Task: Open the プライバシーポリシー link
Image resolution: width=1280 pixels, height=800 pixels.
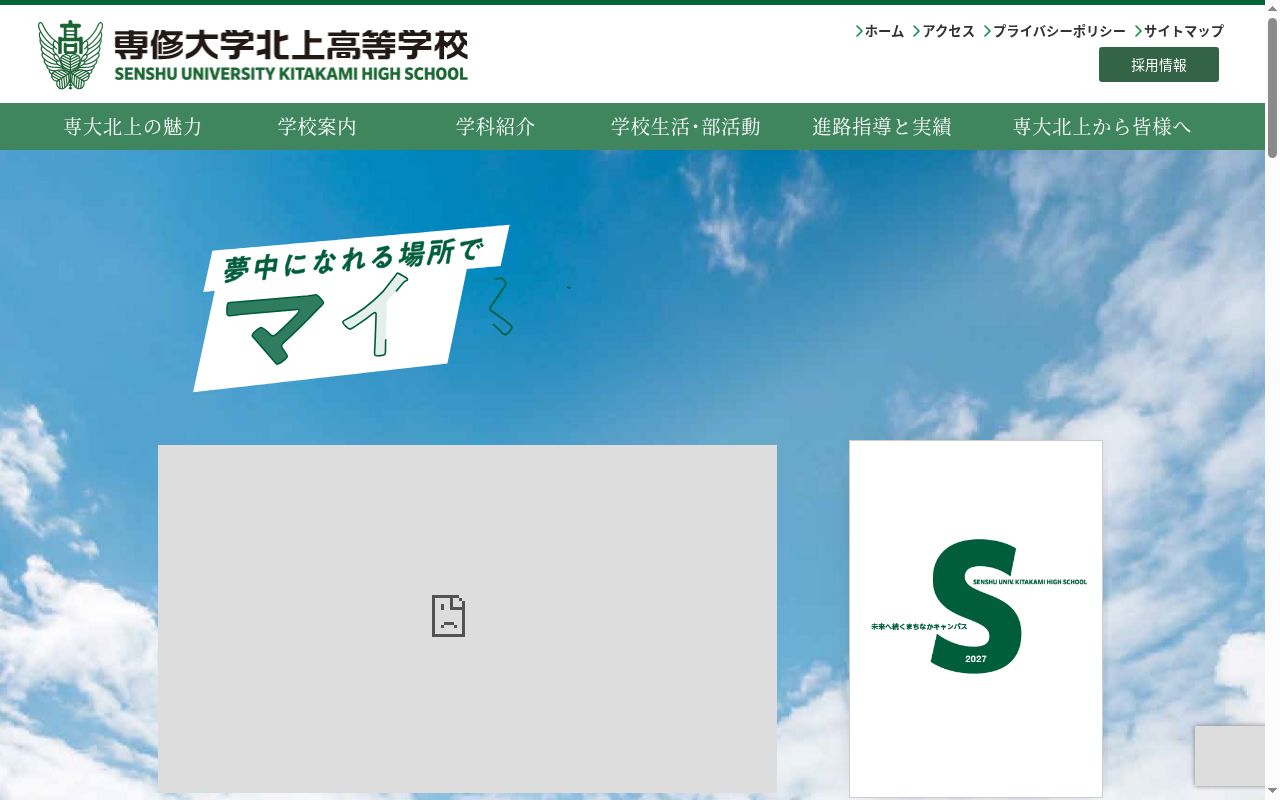Action: click(1054, 31)
